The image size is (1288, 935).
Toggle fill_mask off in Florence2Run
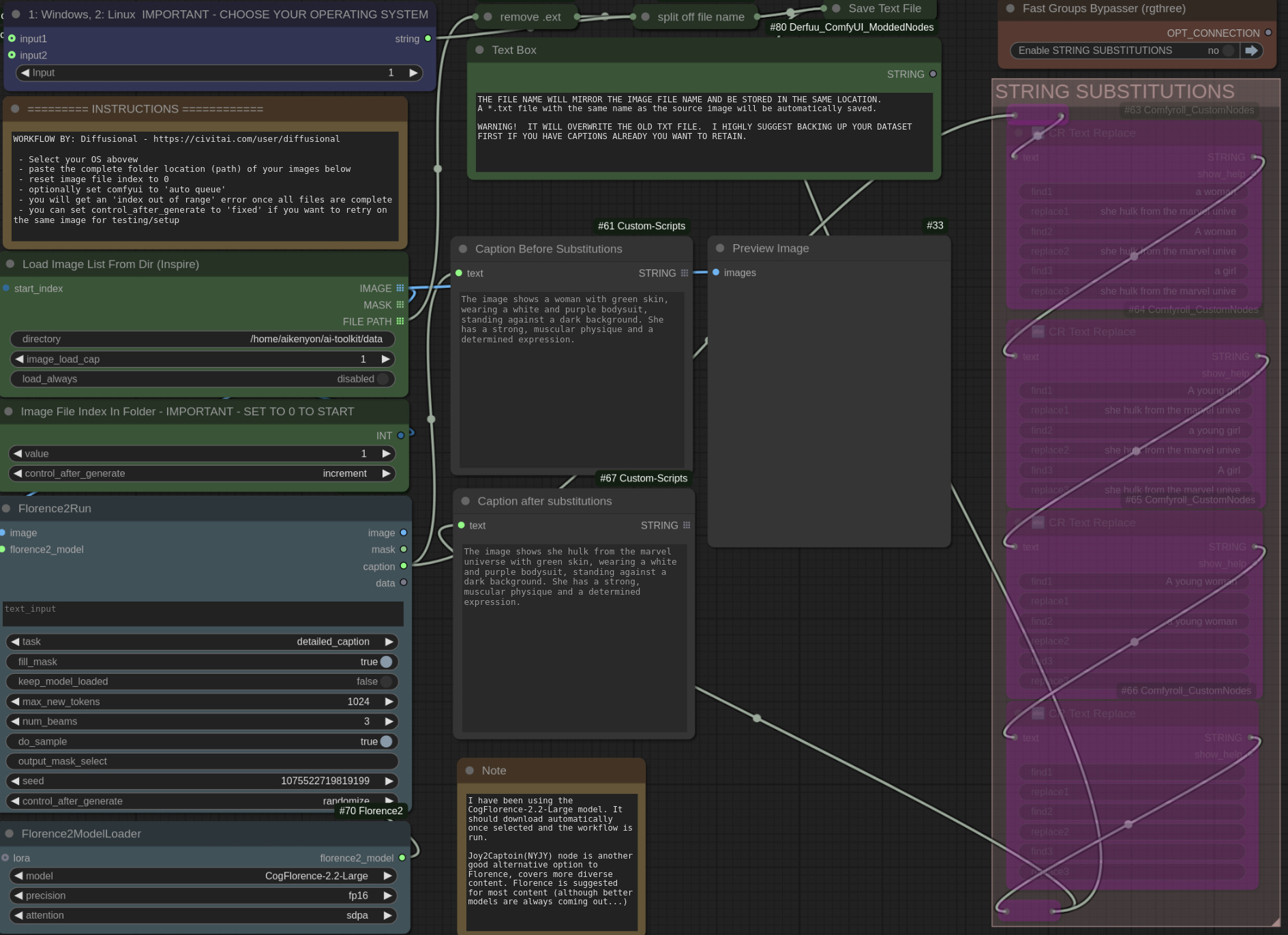click(x=385, y=662)
